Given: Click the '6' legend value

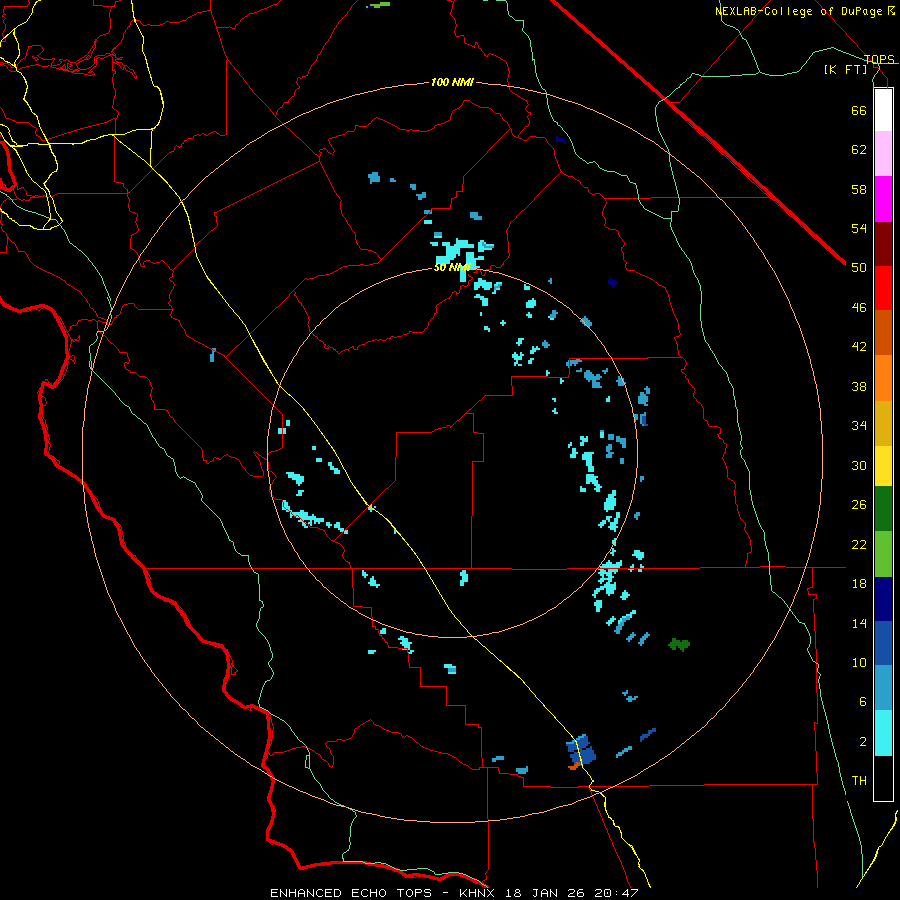Looking at the screenshot, I should (862, 702).
